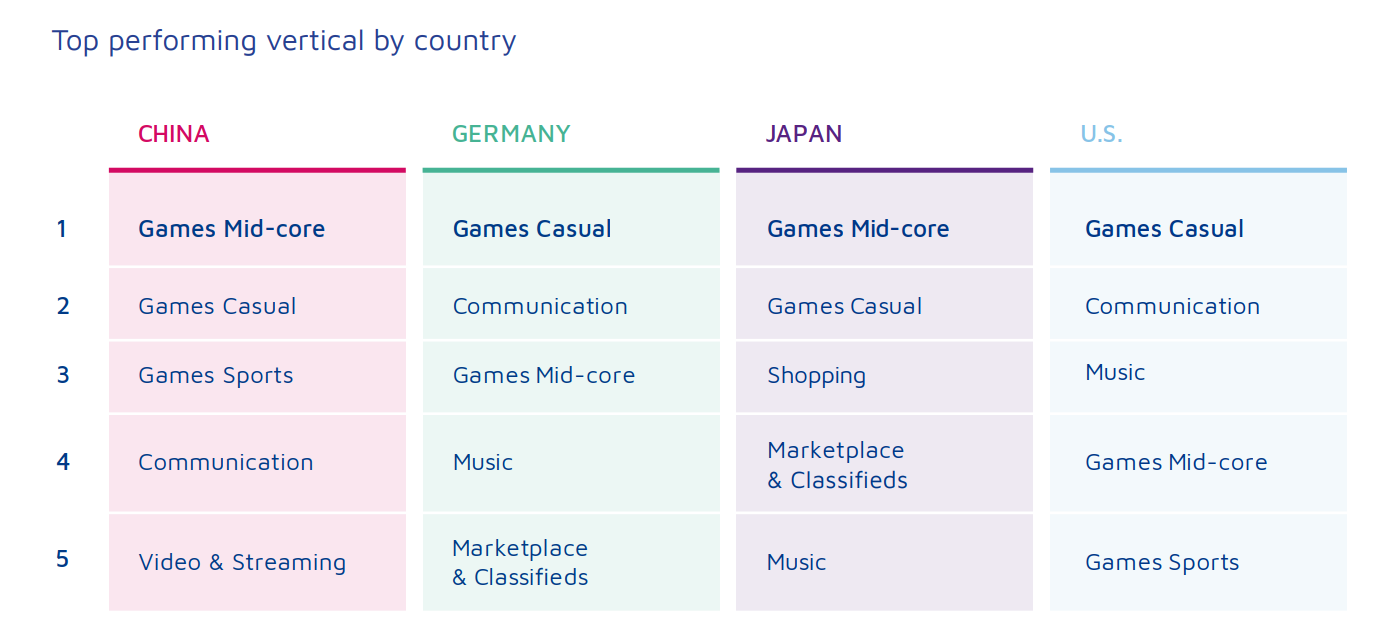Select Games Casual in Germany's column
The image size is (1379, 635).
coord(532,229)
